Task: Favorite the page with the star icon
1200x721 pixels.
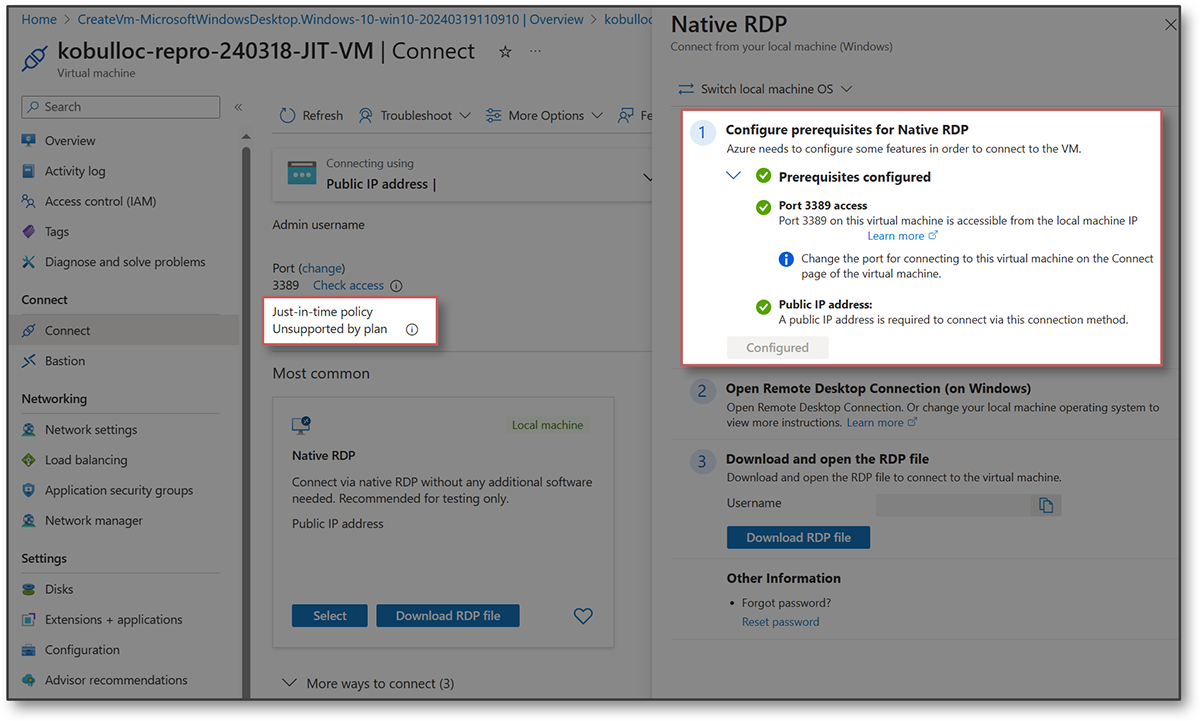Action: click(505, 52)
